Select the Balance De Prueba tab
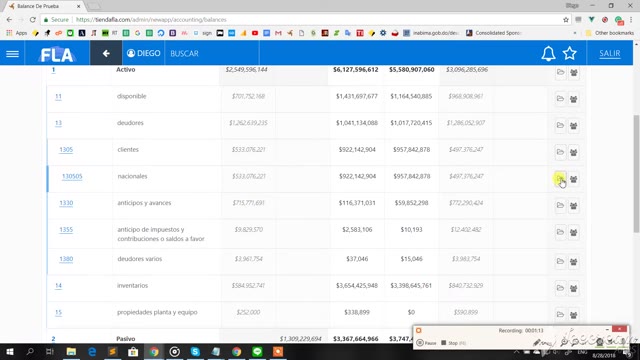This screenshot has height=360, width=640. point(45,6)
